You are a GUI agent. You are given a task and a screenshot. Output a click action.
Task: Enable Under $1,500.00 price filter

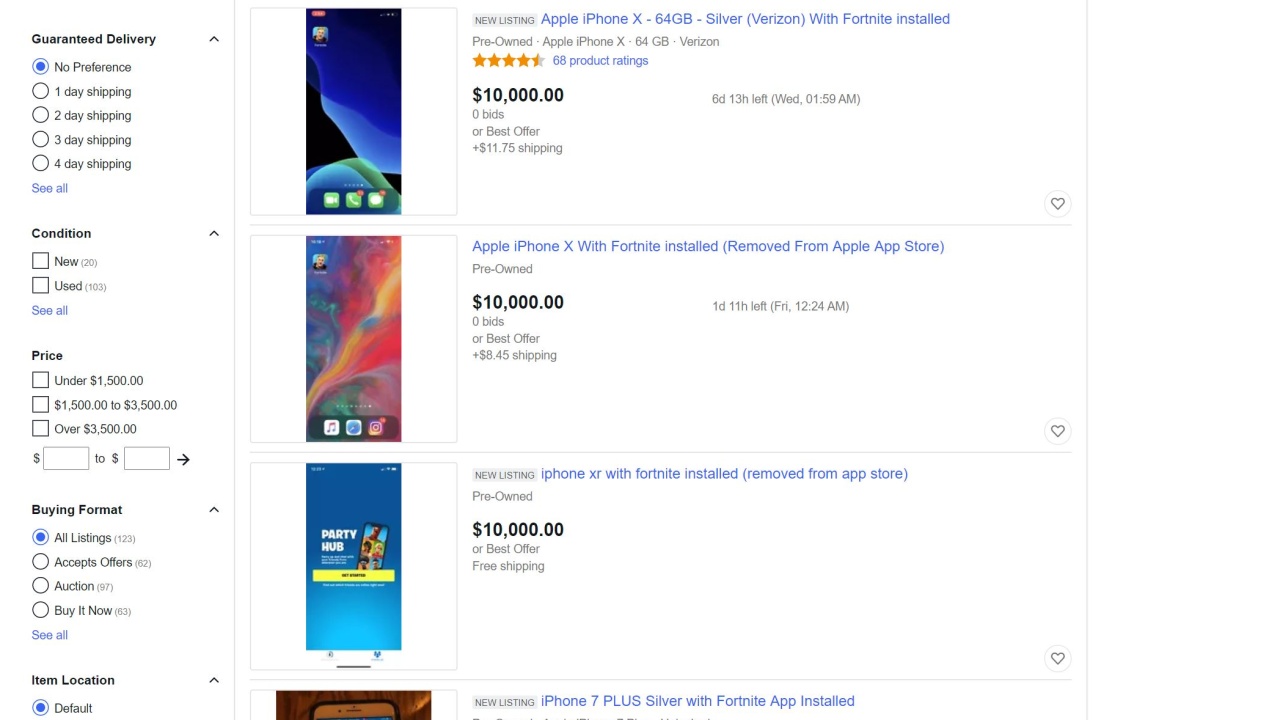41,380
